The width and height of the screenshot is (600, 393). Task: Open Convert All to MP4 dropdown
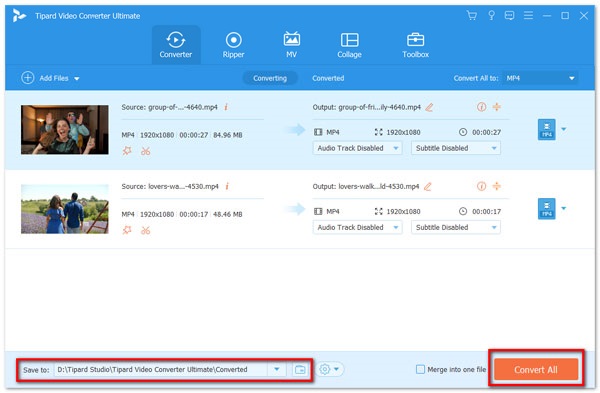pos(540,78)
